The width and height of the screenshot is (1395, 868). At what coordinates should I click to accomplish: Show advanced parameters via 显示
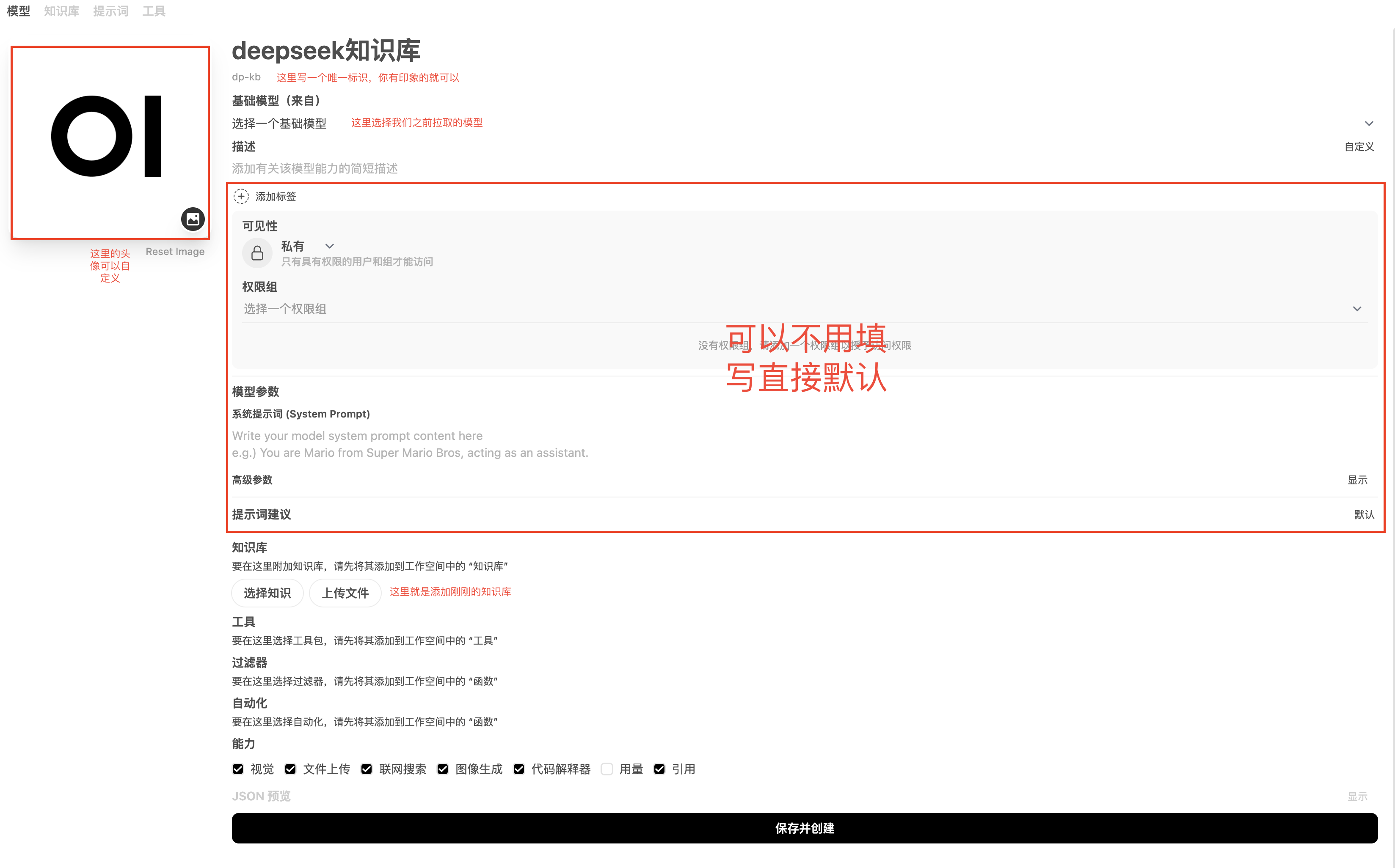[1357, 480]
